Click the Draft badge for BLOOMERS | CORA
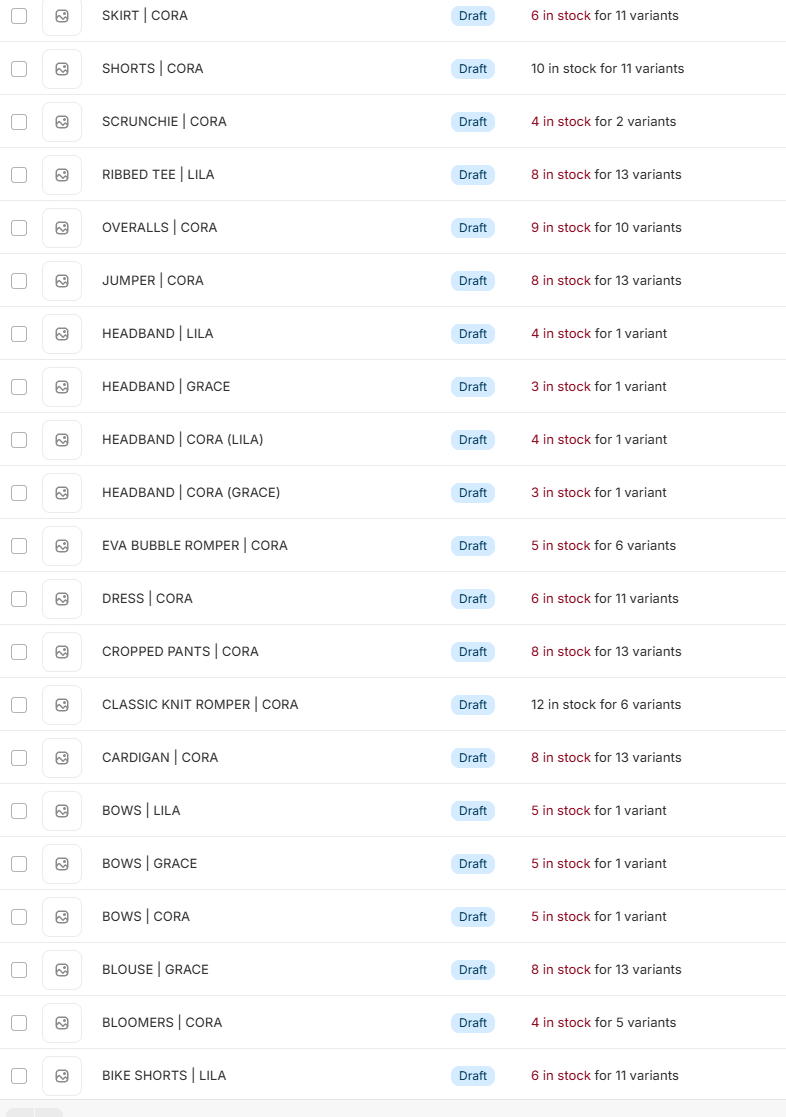The width and height of the screenshot is (786, 1117). point(473,1023)
